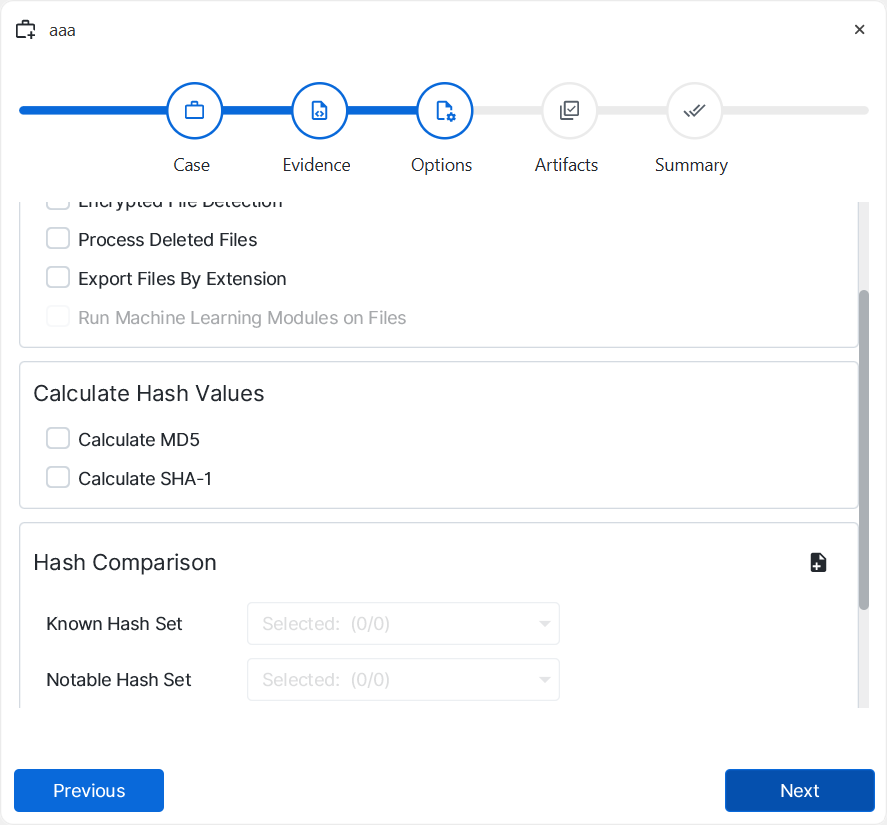
Task: Check the Calculate SHA-1 option
Action: (58, 478)
